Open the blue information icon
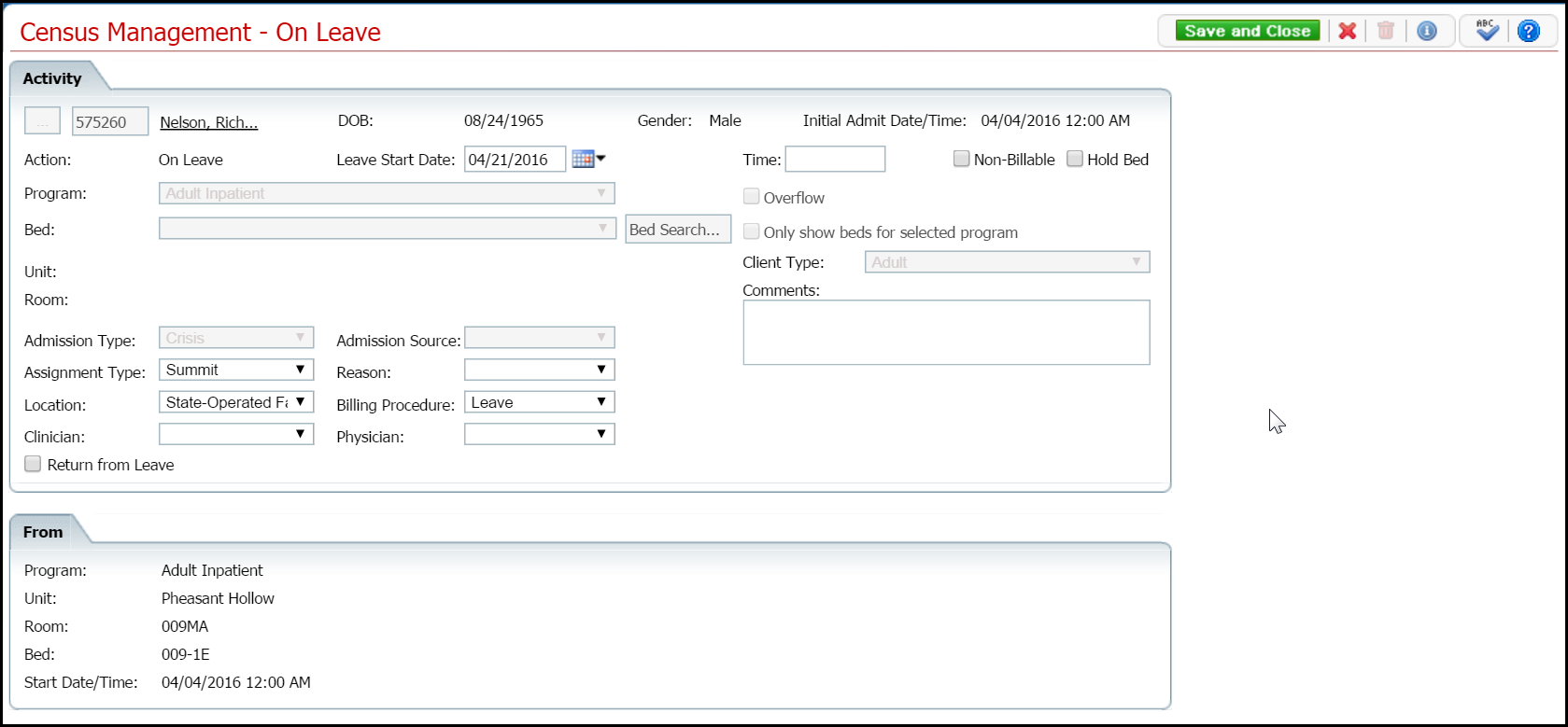Screen dimensions: 1568x727 [1426, 31]
